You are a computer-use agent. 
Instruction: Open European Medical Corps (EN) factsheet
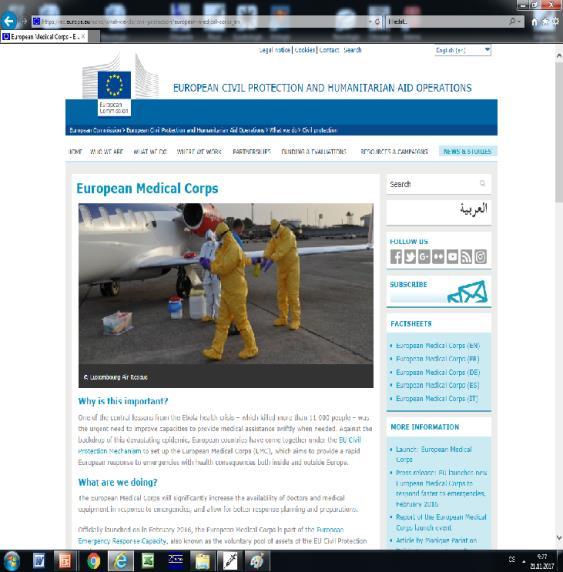coord(437,345)
